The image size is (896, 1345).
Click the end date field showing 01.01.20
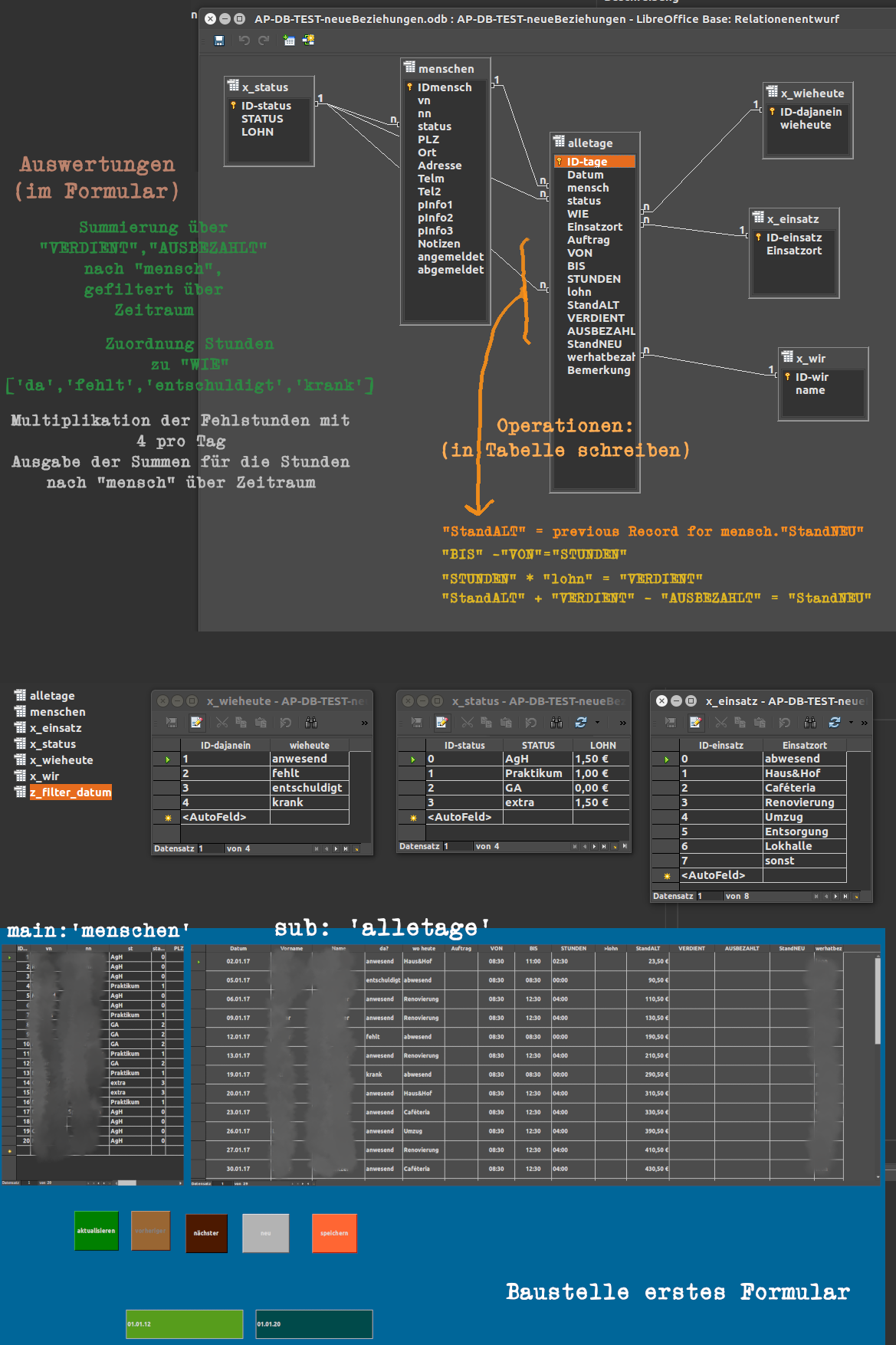pos(314,1324)
